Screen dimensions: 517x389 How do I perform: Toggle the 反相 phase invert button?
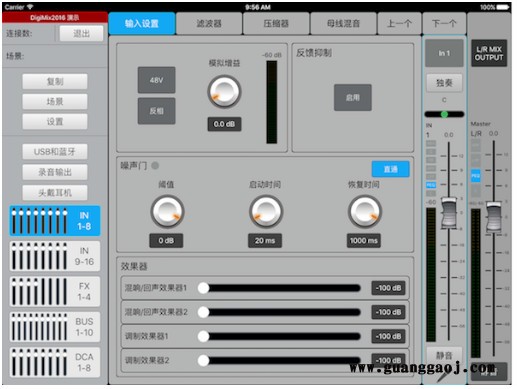156,111
